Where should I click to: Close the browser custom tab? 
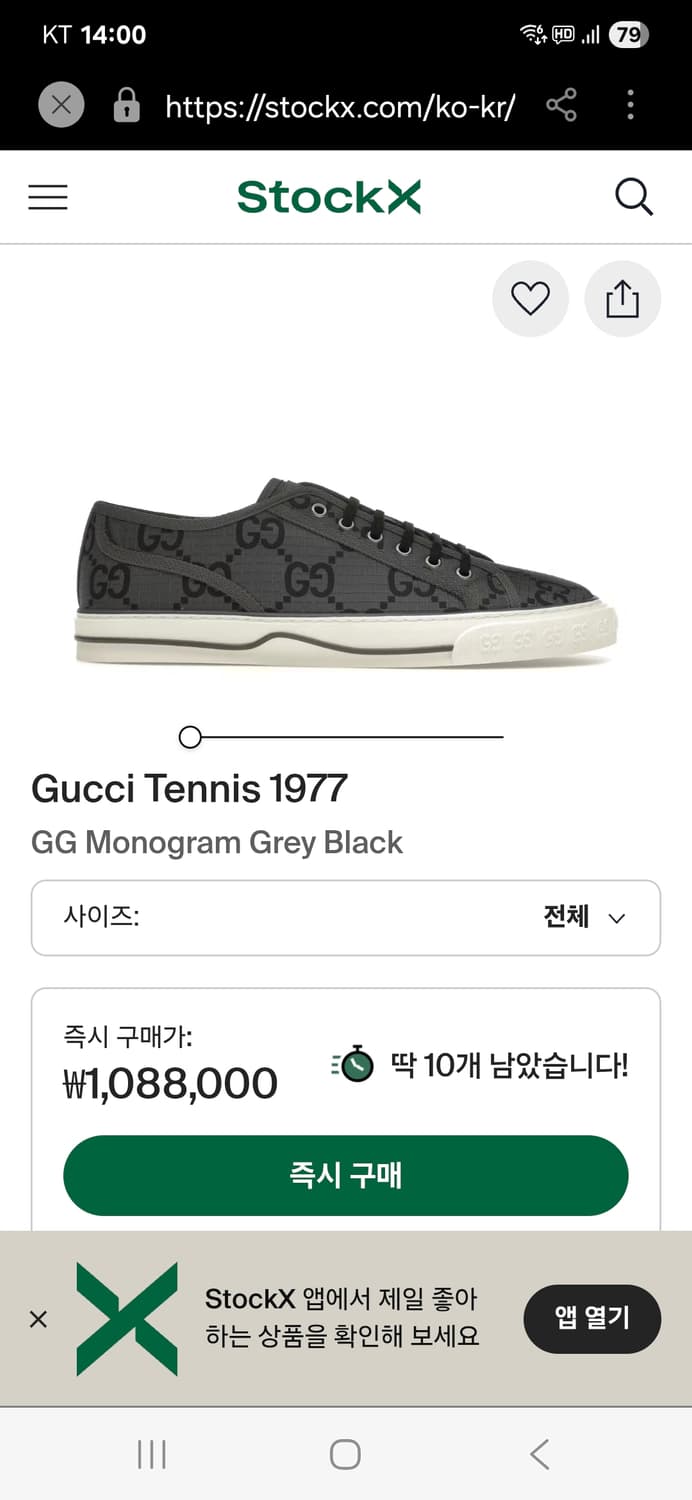pos(61,105)
